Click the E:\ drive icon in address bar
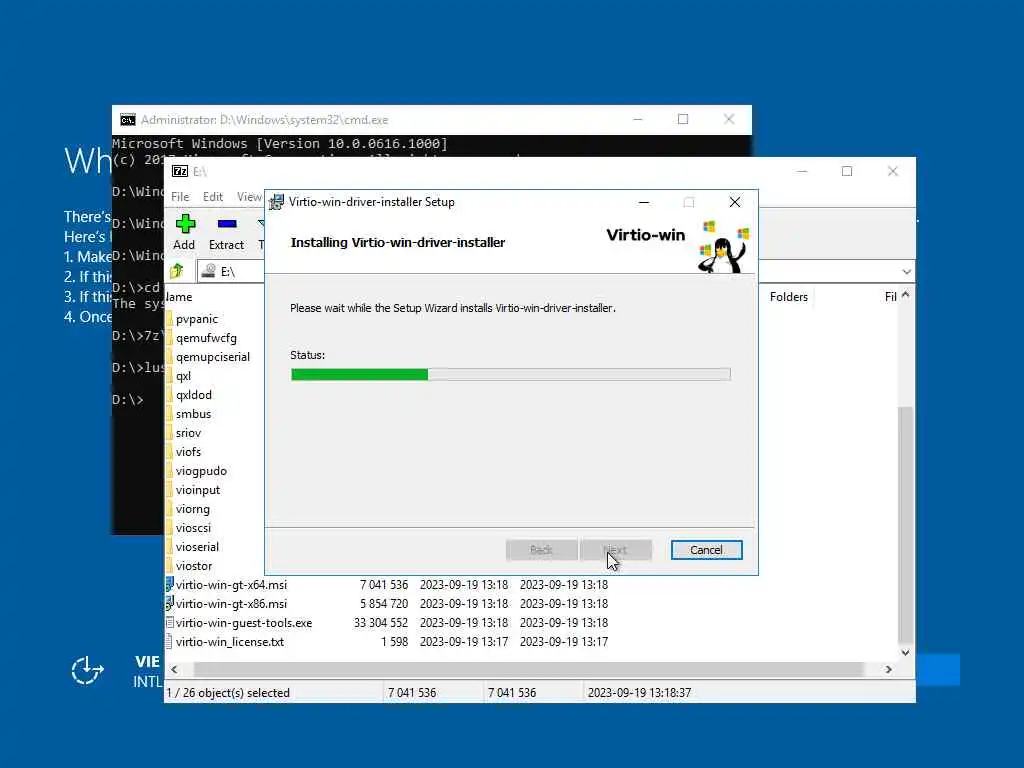Viewport: 1024px width, 768px height. coord(209,271)
